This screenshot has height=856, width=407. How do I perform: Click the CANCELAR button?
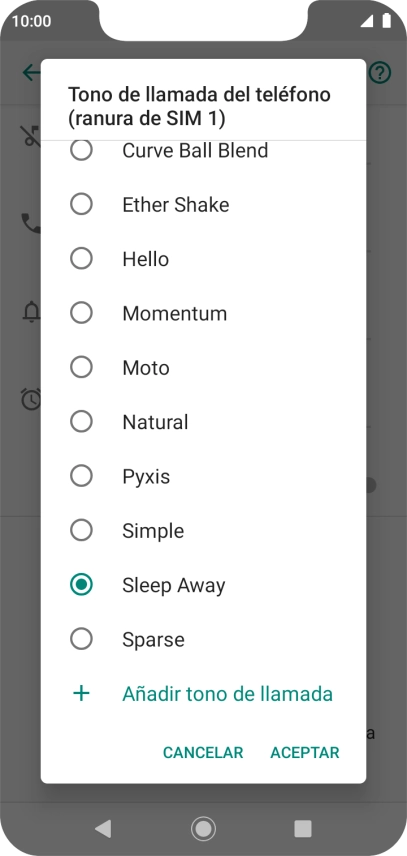click(203, 752)
